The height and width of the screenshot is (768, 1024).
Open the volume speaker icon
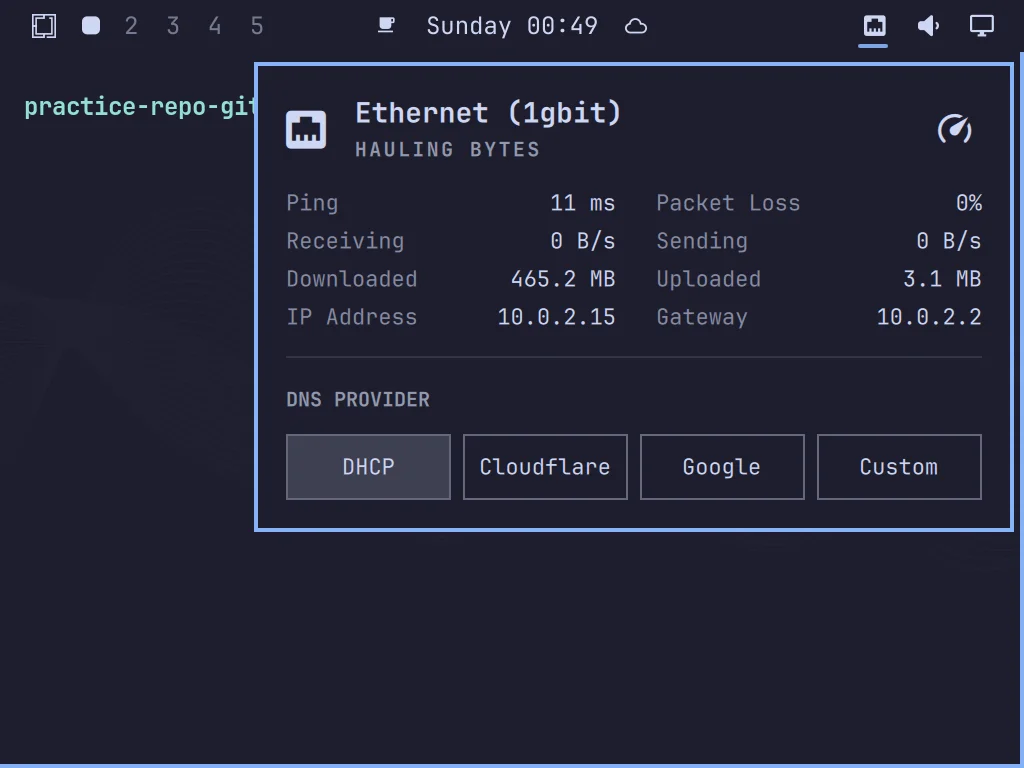(x=928, y=26)
